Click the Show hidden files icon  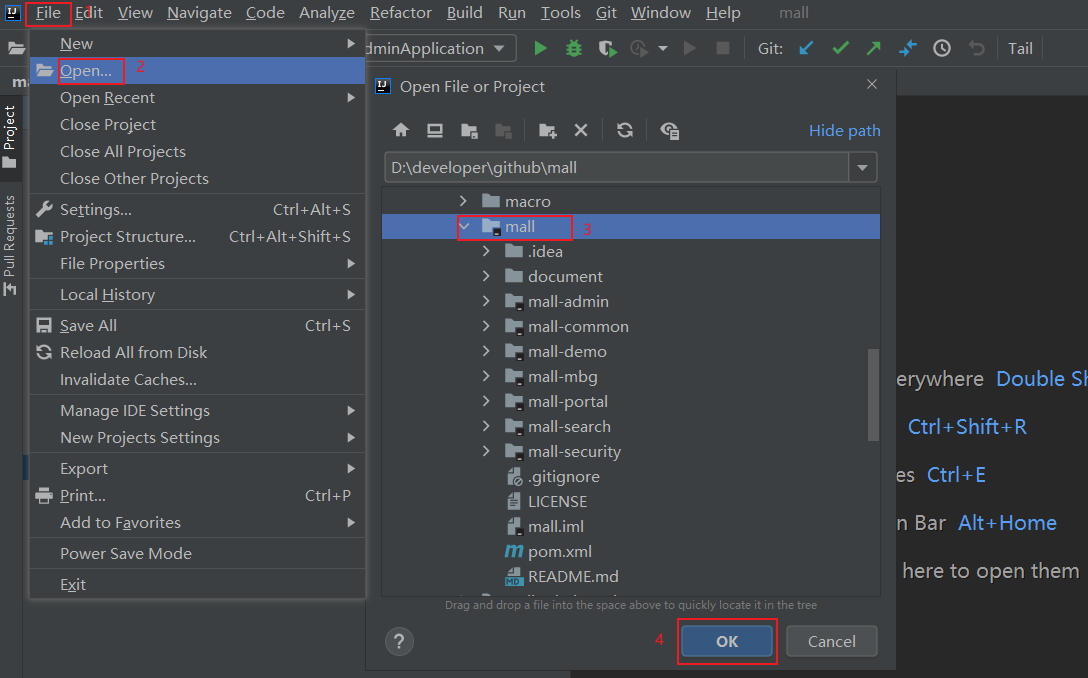[x=670, y=130]
